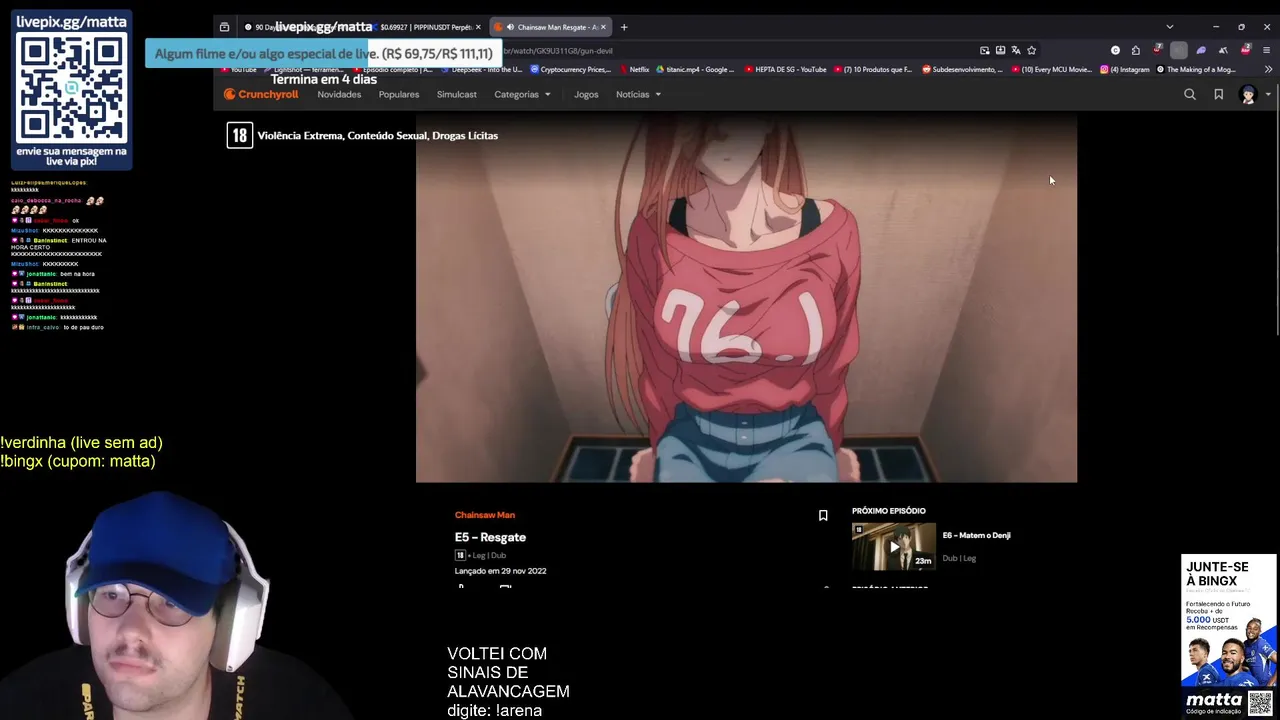Expand the Notícias dropdown
Image resolution: width=1280 pixels, height=720 pixels.
pos(638,94)
